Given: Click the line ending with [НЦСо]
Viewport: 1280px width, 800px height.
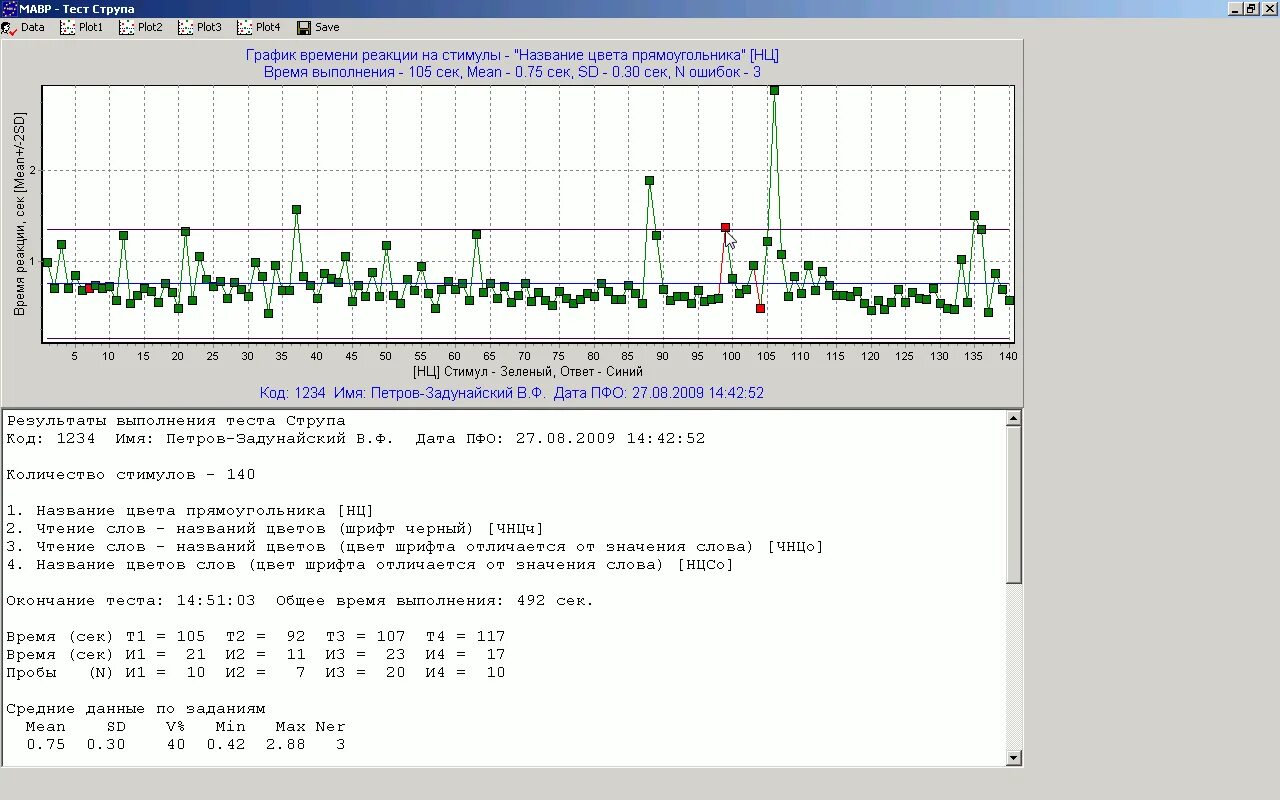Looking at the screenshot, I should (x=370, y=565).
